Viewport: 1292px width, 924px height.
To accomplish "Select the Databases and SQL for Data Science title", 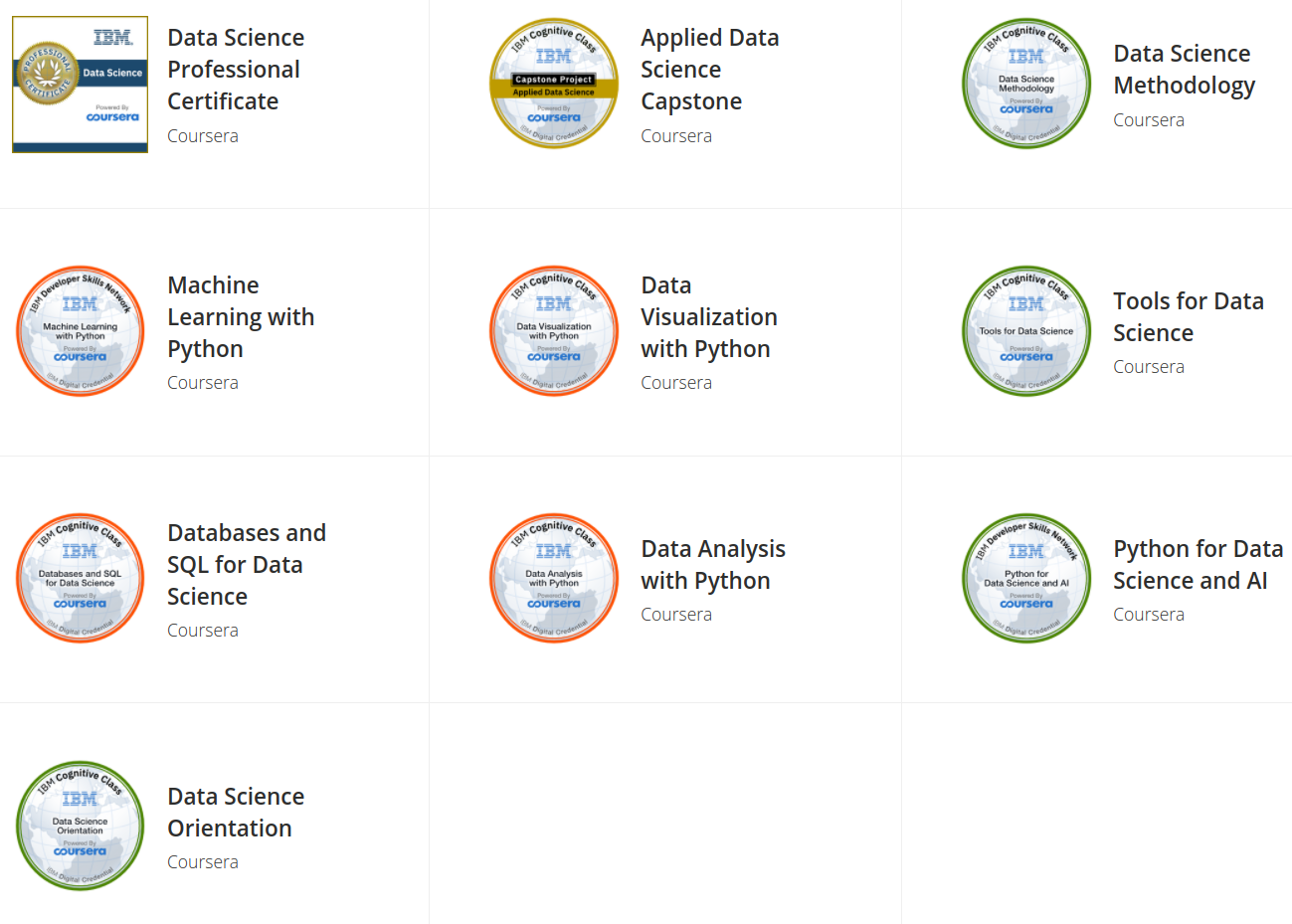I will tap(247, 564).
